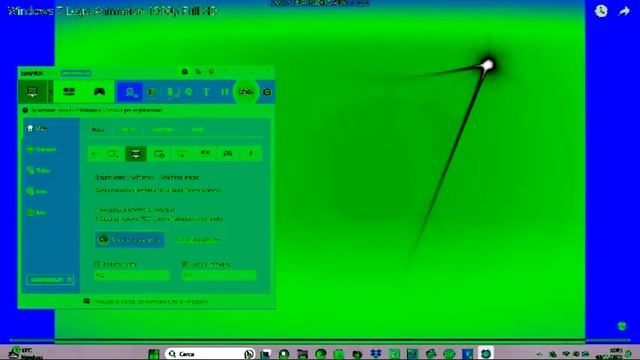Click the Cerca taskbar search box
640x360 pixels.
210,353
